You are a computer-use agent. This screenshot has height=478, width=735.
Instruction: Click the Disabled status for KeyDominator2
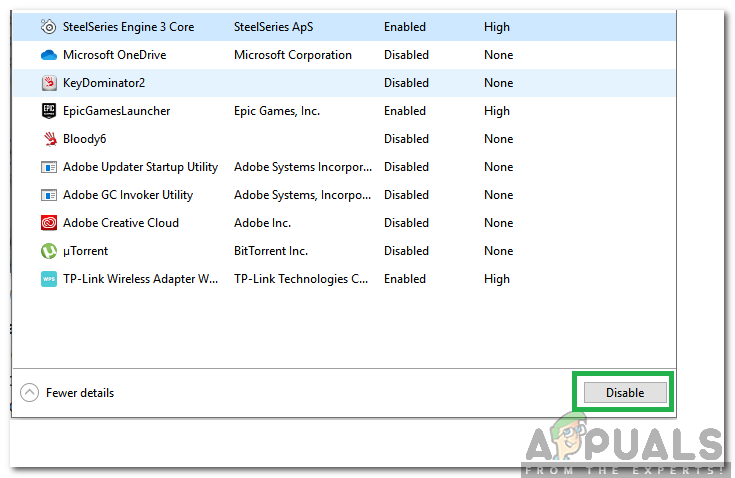click(406, 83)
